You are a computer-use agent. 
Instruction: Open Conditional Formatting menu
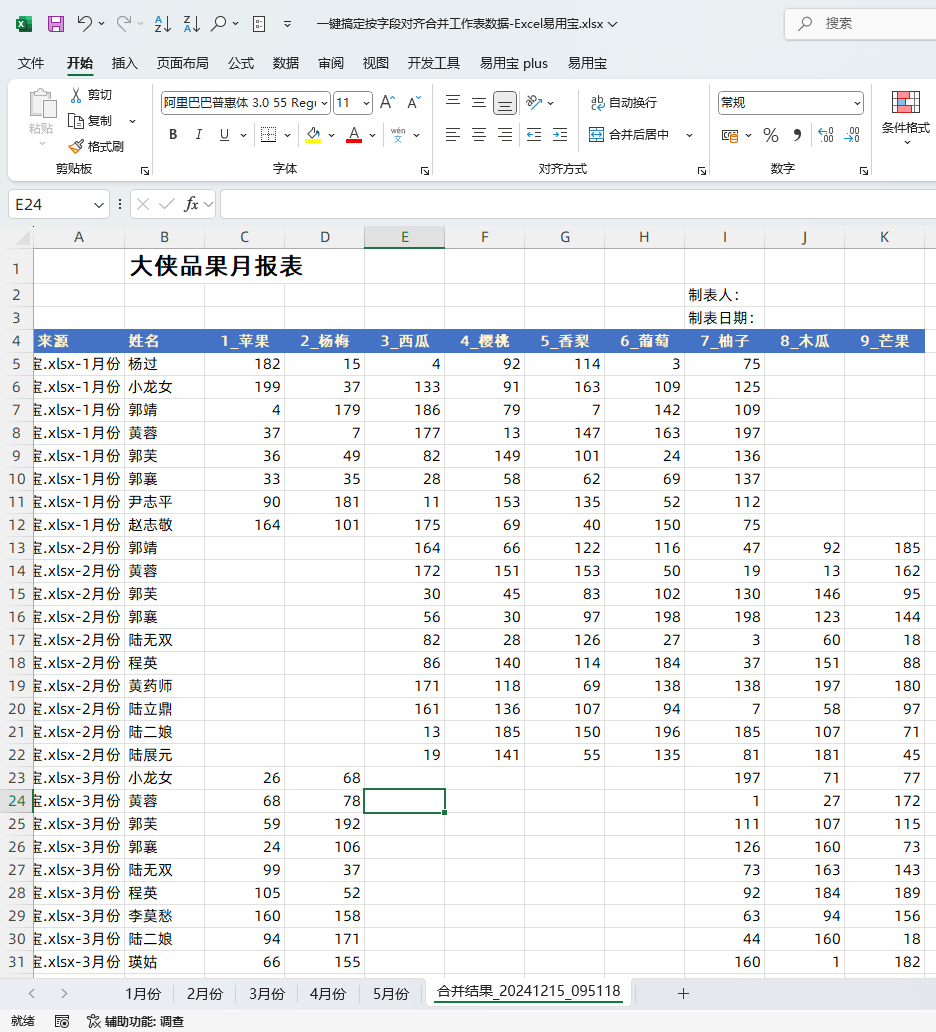tap(906, 117)
